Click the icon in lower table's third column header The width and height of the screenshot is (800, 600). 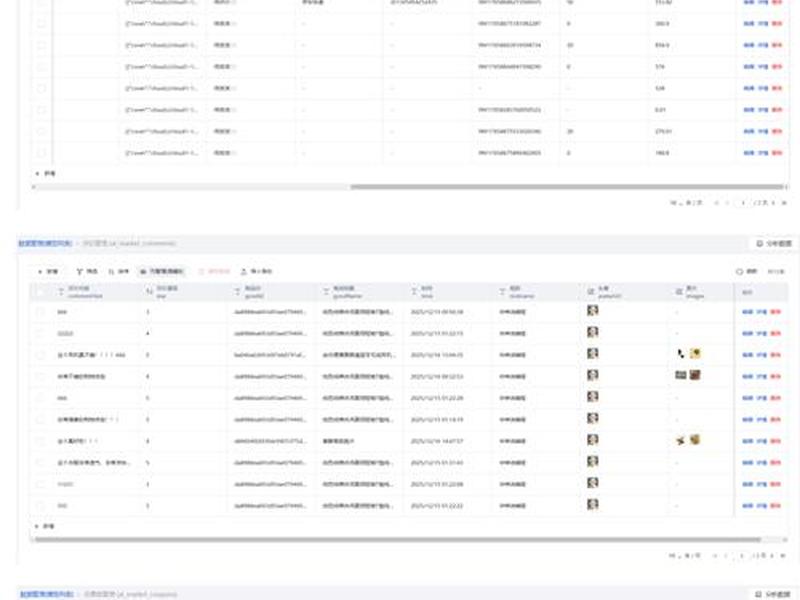click(x=237, y=291)
